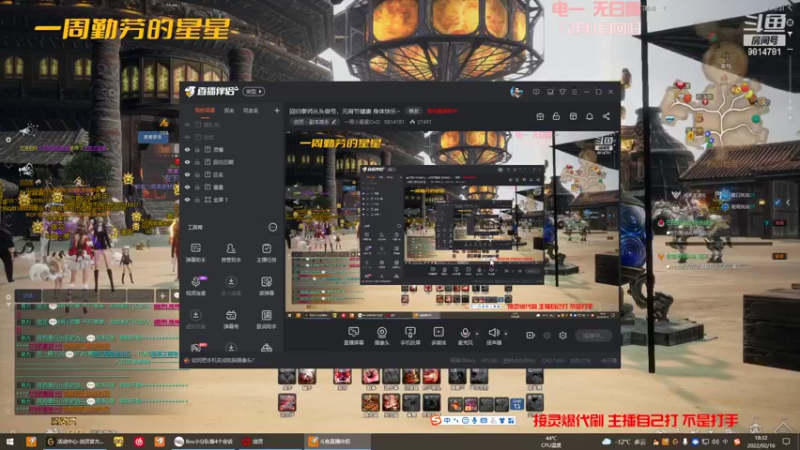Toggle visibility of 回归日期 source

(x=187, y=162)
